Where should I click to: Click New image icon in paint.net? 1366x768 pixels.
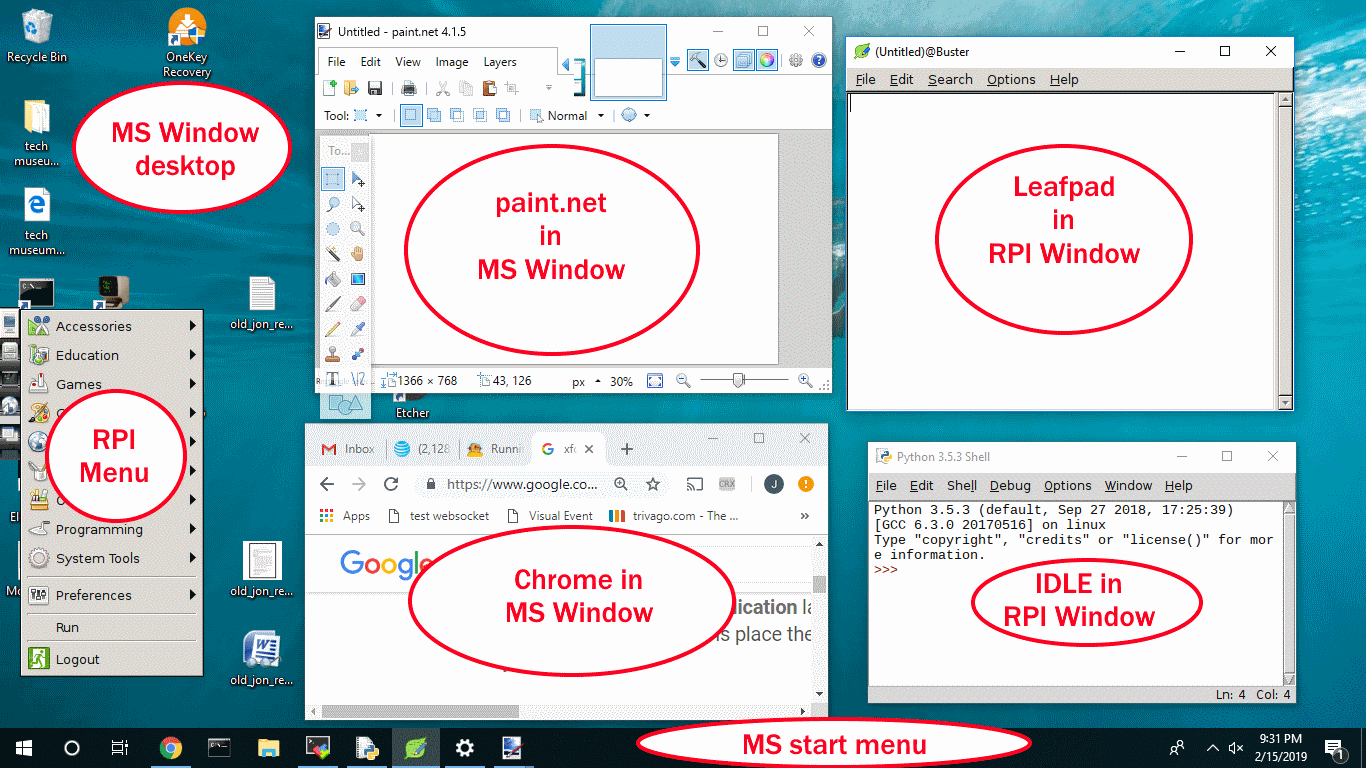pyautogui.click(x=330, y=88)
